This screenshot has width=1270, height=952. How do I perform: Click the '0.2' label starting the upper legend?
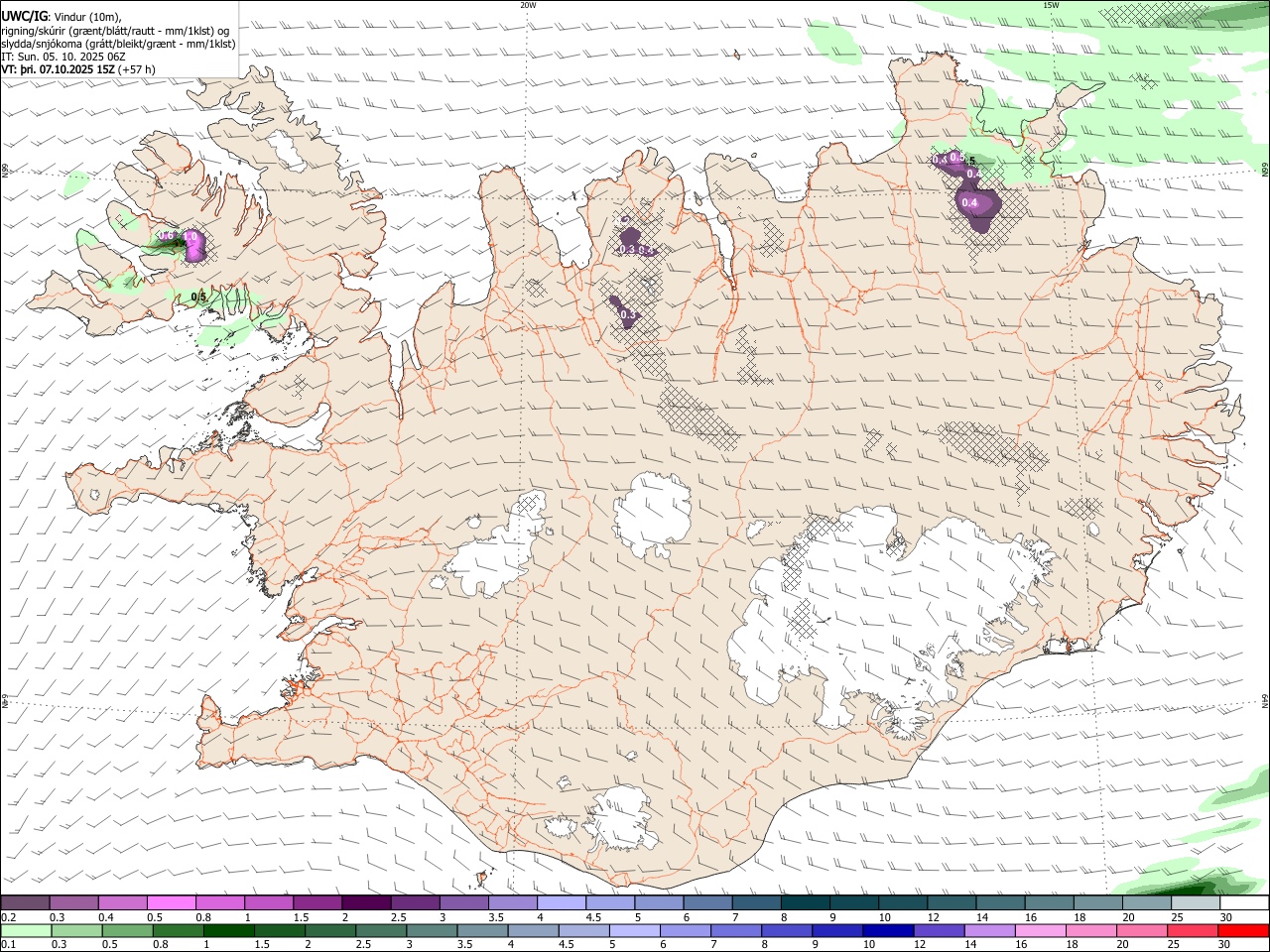[9, 917]
